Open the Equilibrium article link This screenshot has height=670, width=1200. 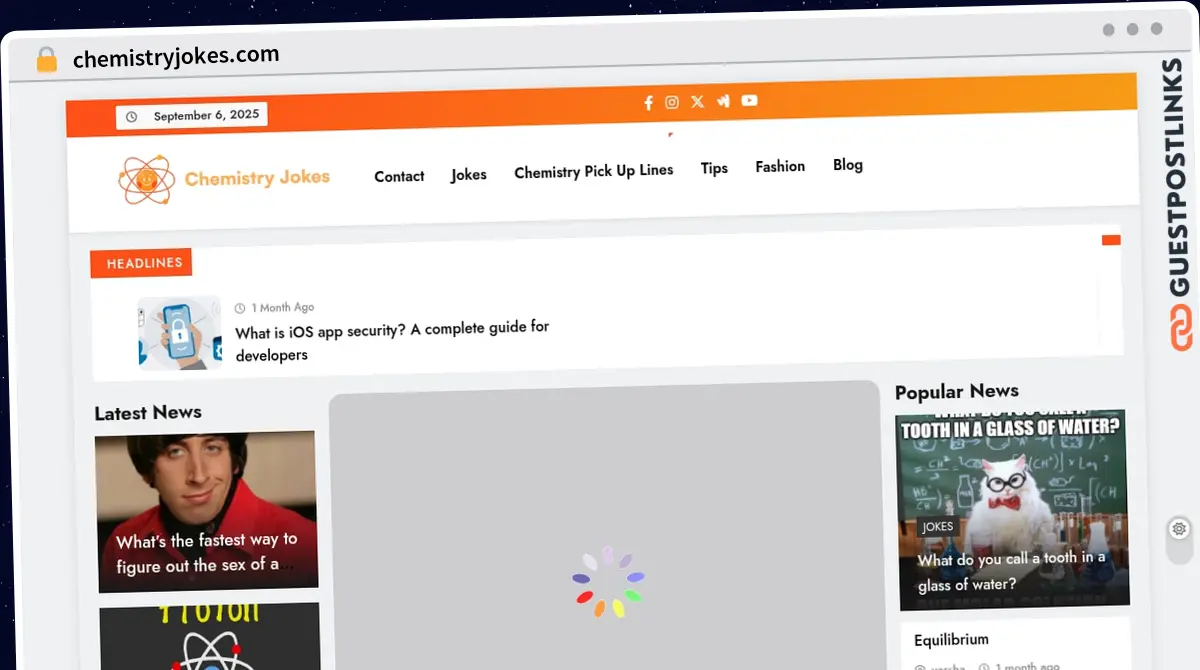click(951, 640)
